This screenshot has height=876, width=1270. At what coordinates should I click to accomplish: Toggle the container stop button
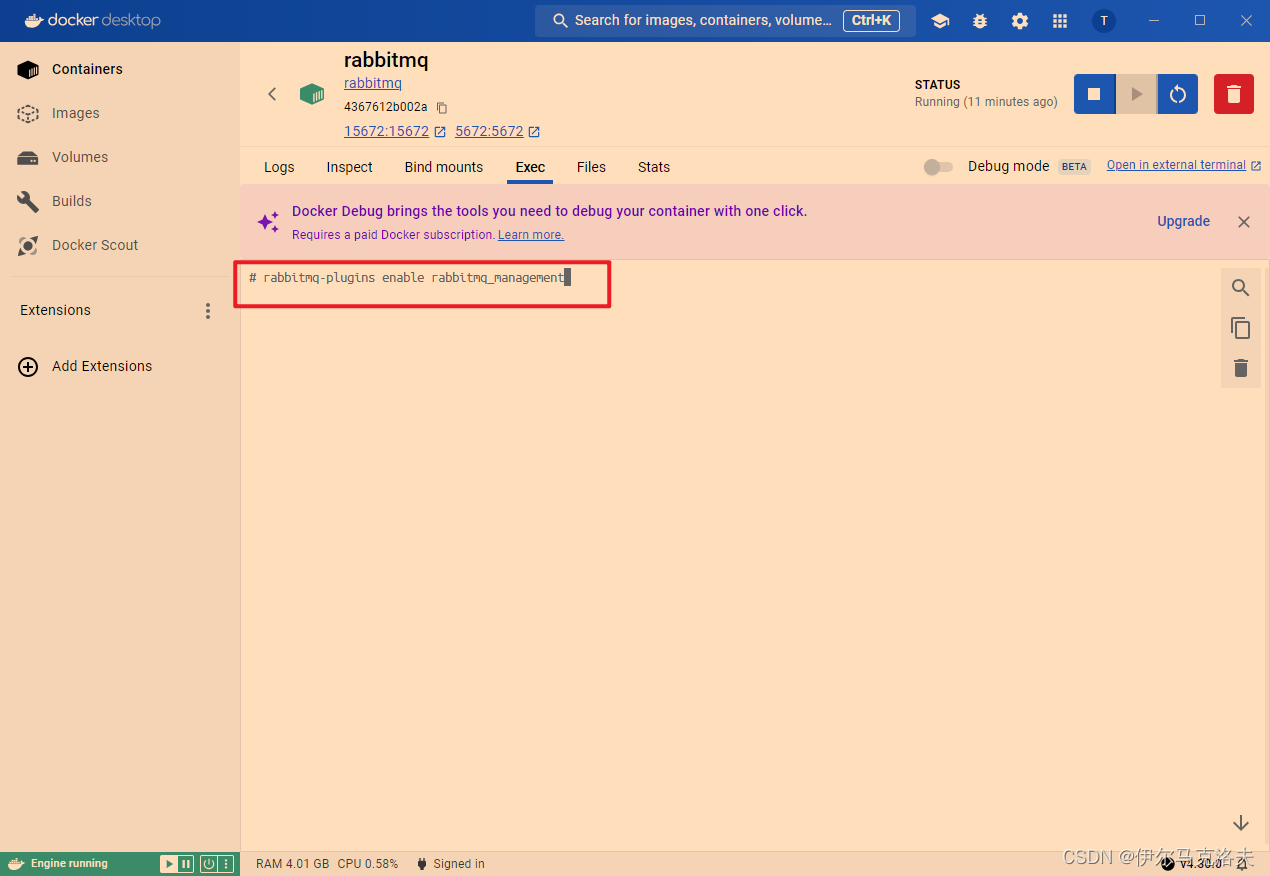coord(1094,93)
